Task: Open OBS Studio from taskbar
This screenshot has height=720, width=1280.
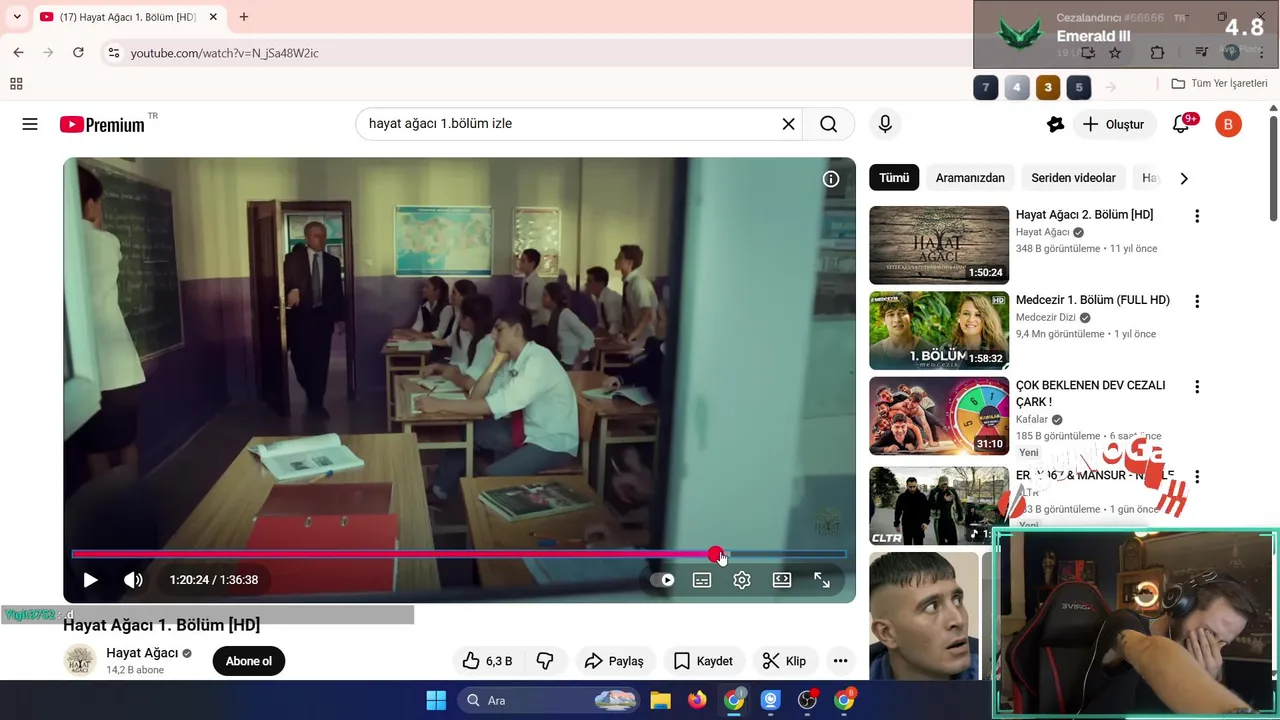Action: coord(807,700)
